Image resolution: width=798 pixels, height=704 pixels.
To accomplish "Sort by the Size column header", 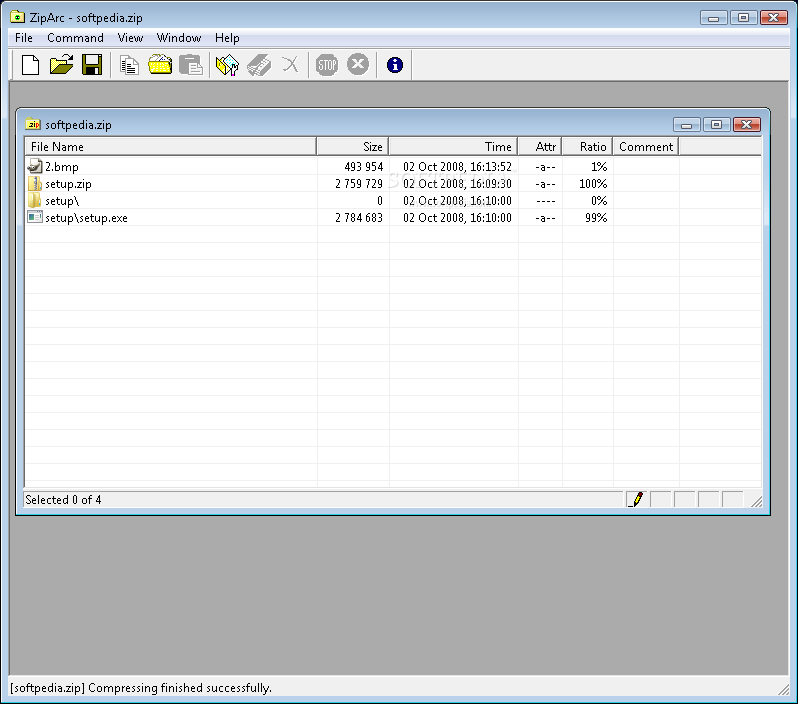I will 353,147.
